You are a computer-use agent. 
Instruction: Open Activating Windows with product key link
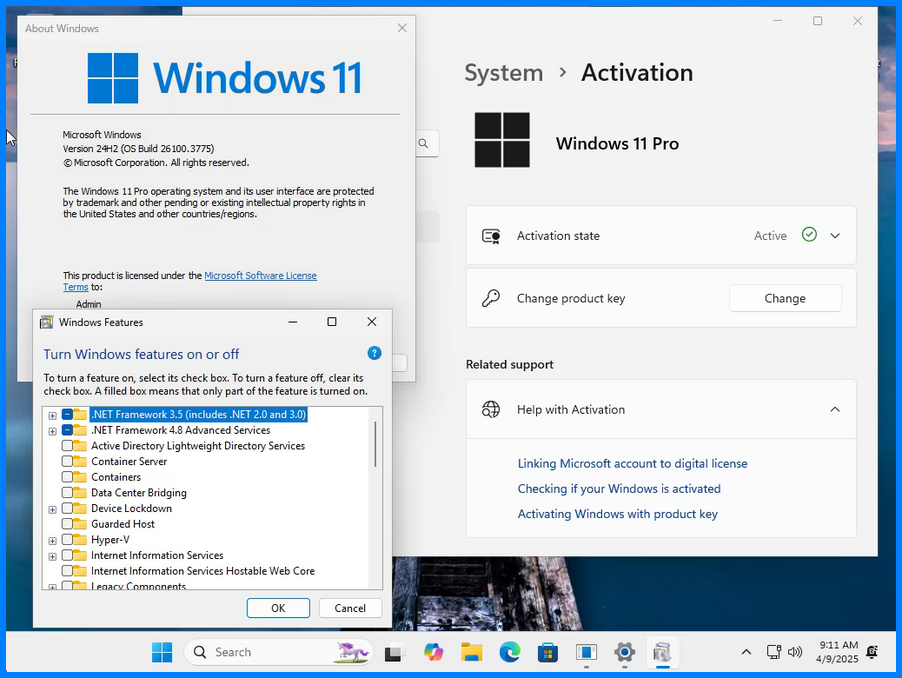(x=617, y=514)
